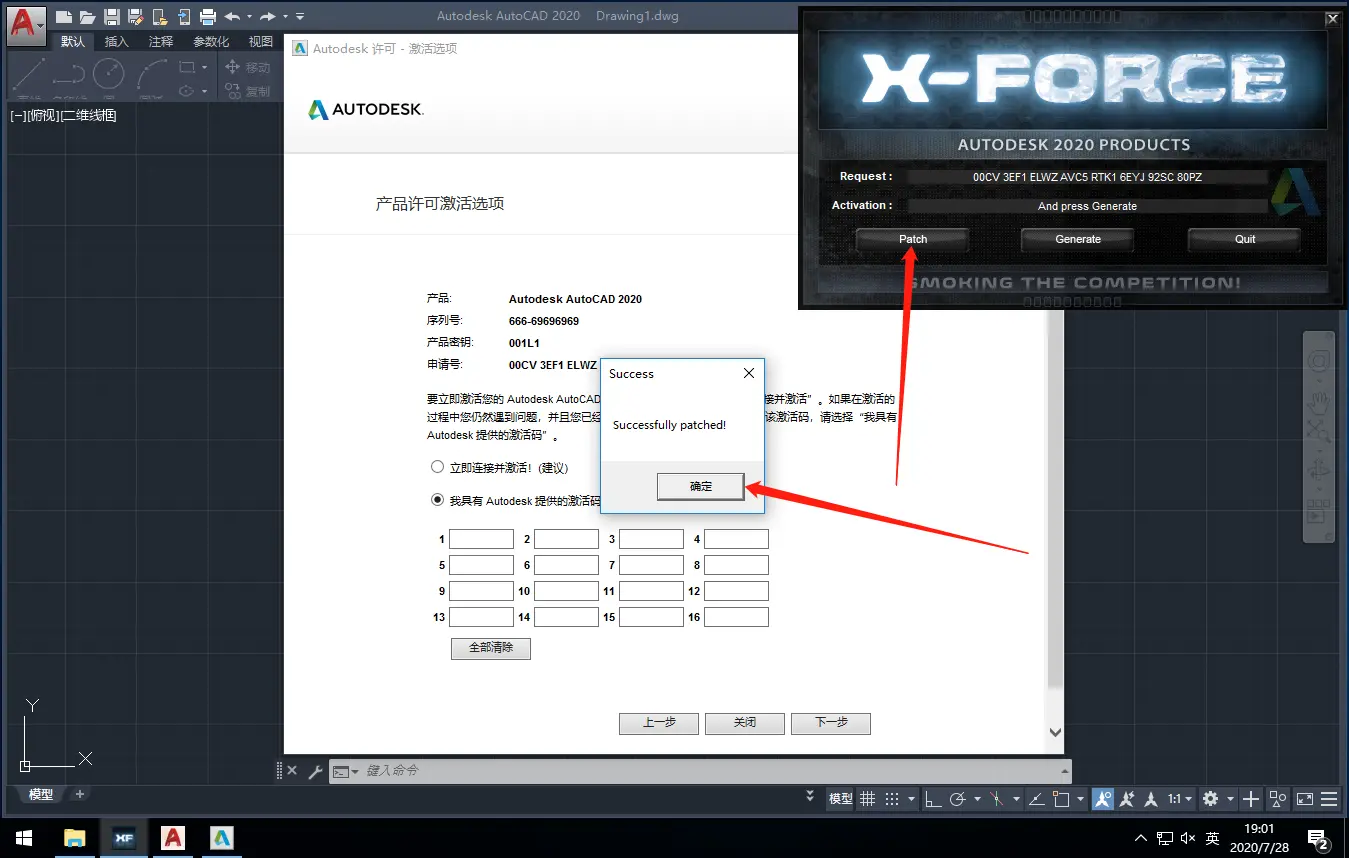
Task: Toggle polar tracking in status bar
Action: 957,799
